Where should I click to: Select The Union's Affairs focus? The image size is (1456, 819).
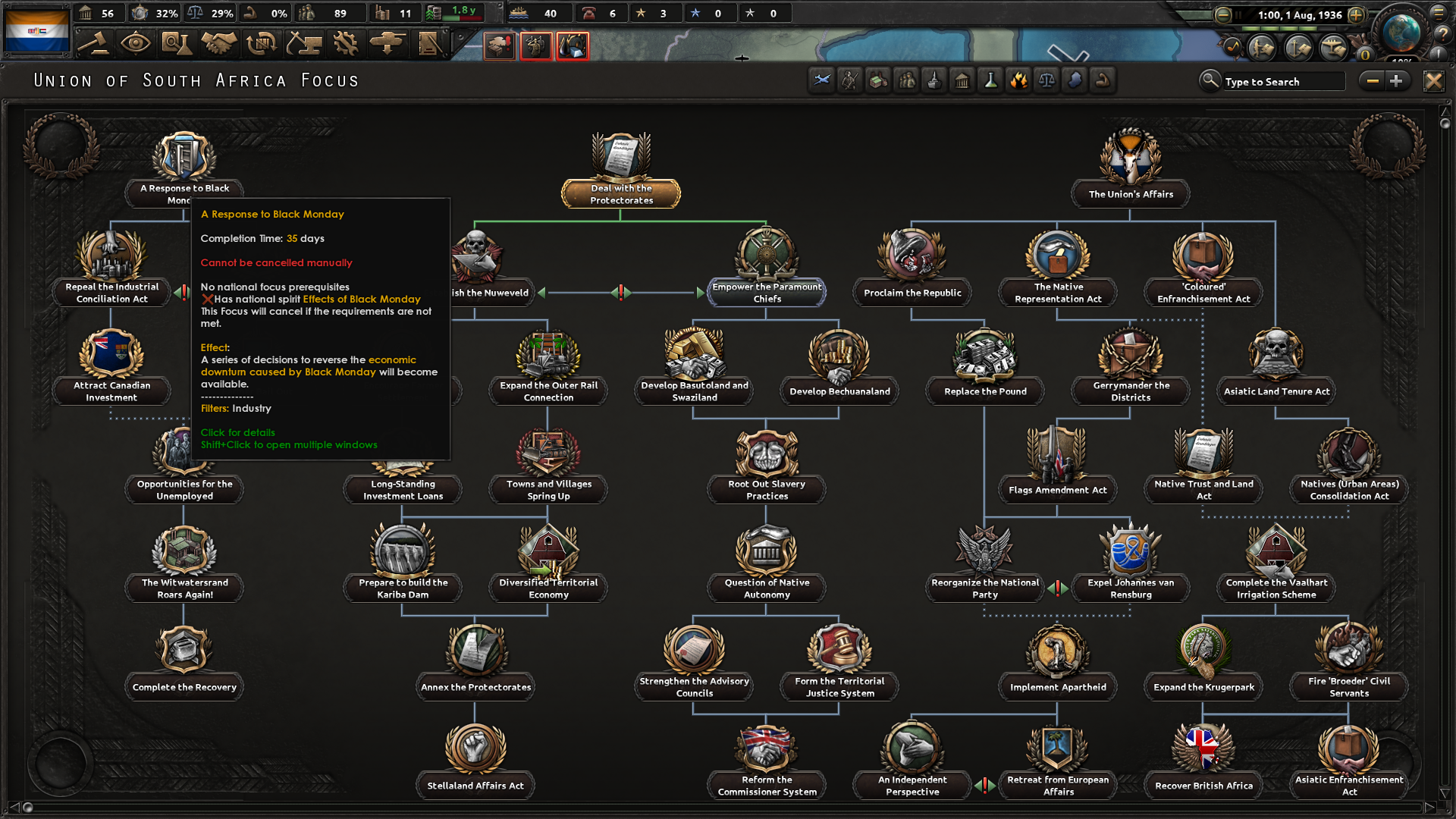(1131, 168)
